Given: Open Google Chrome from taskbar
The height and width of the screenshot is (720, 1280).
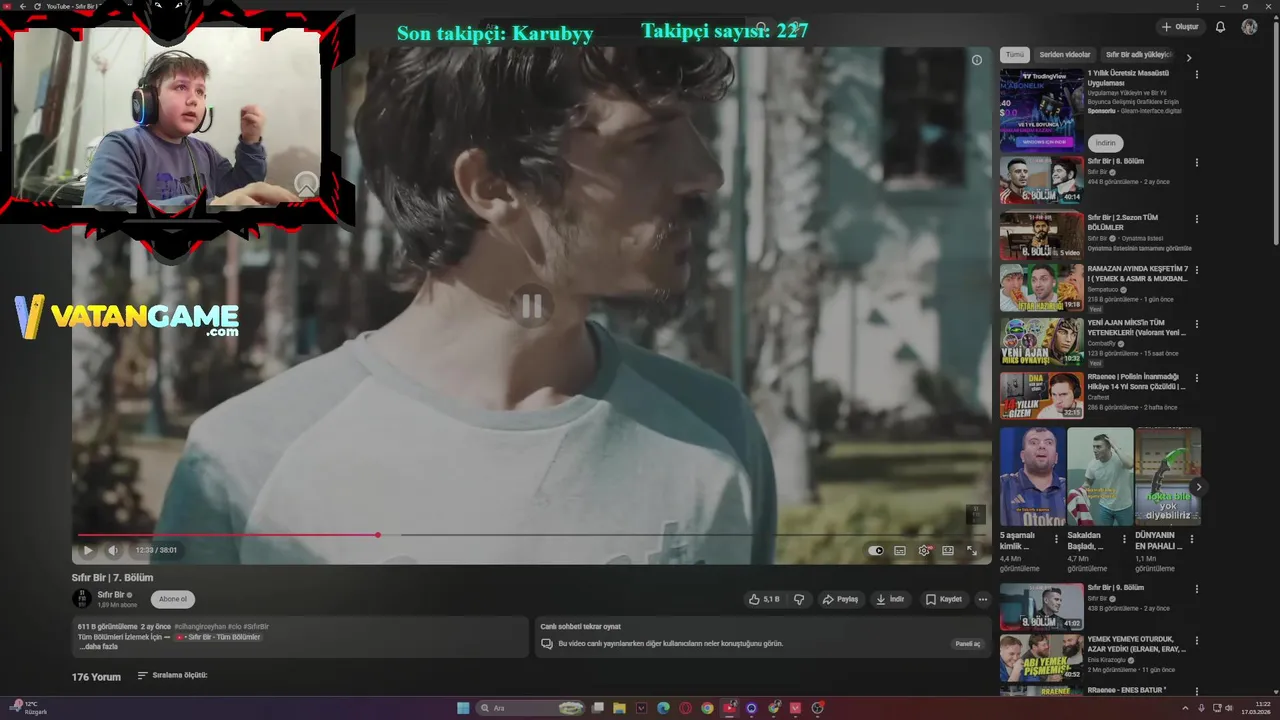Looking at the screenshot, I should tap(707, 708).
